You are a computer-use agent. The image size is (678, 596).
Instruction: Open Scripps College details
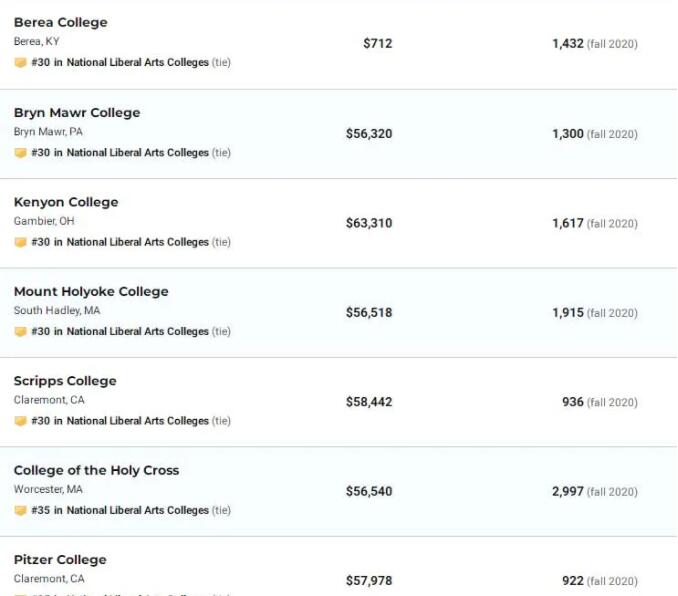pyautogui.click(x=65, y=381)
